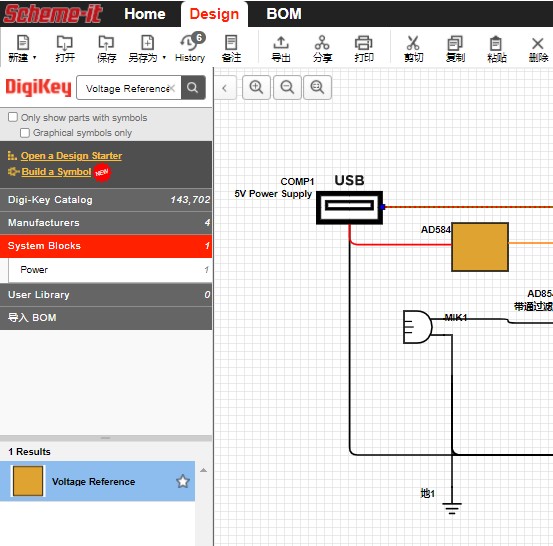Switch to the Design tab

(x=214, y=14)
